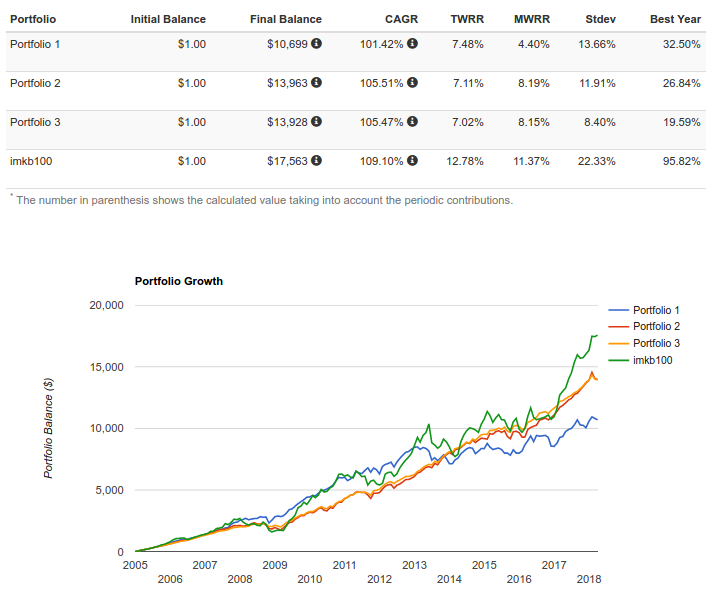Click info icon next to 109.10% CAGR

click(412, 160)
